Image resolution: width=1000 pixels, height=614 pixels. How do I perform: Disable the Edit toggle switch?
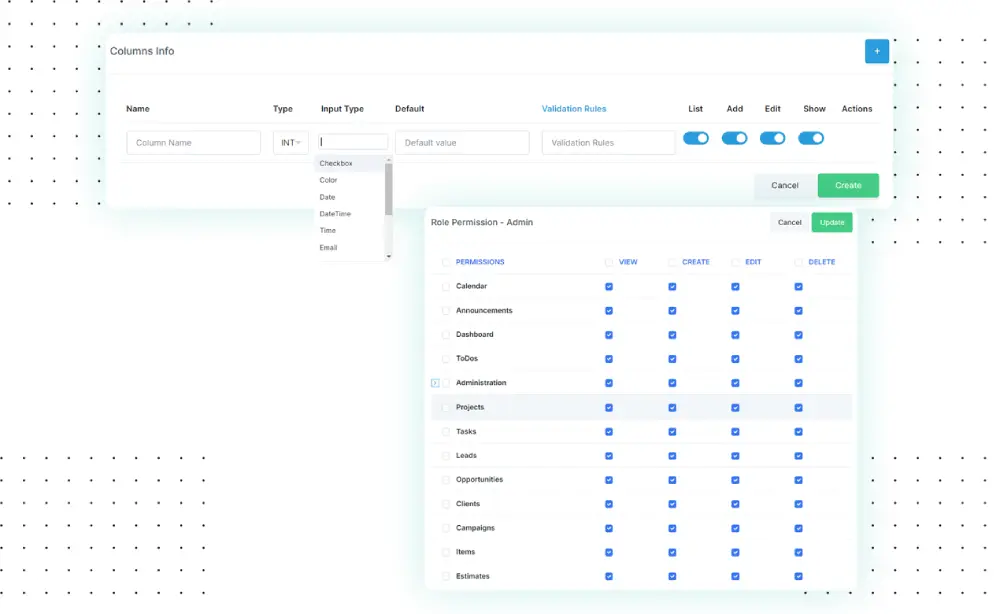[772, 139]
